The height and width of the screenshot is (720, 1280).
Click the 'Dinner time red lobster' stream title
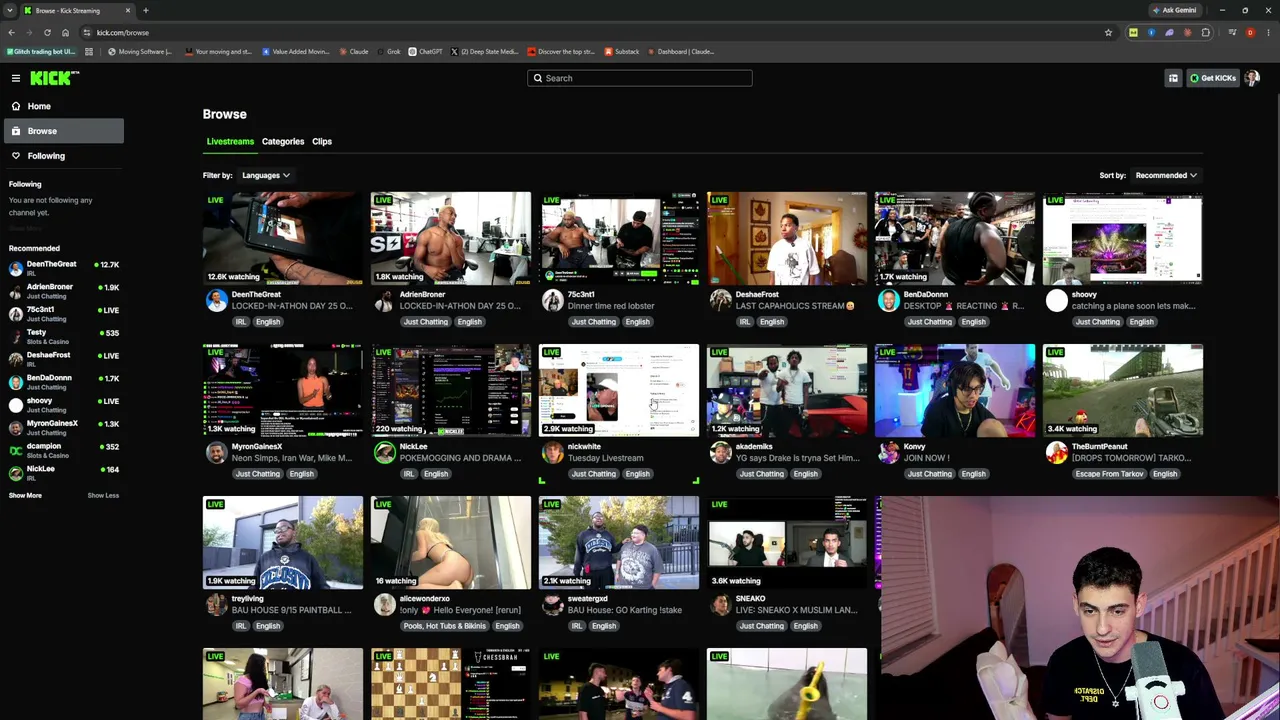[611, 306]
